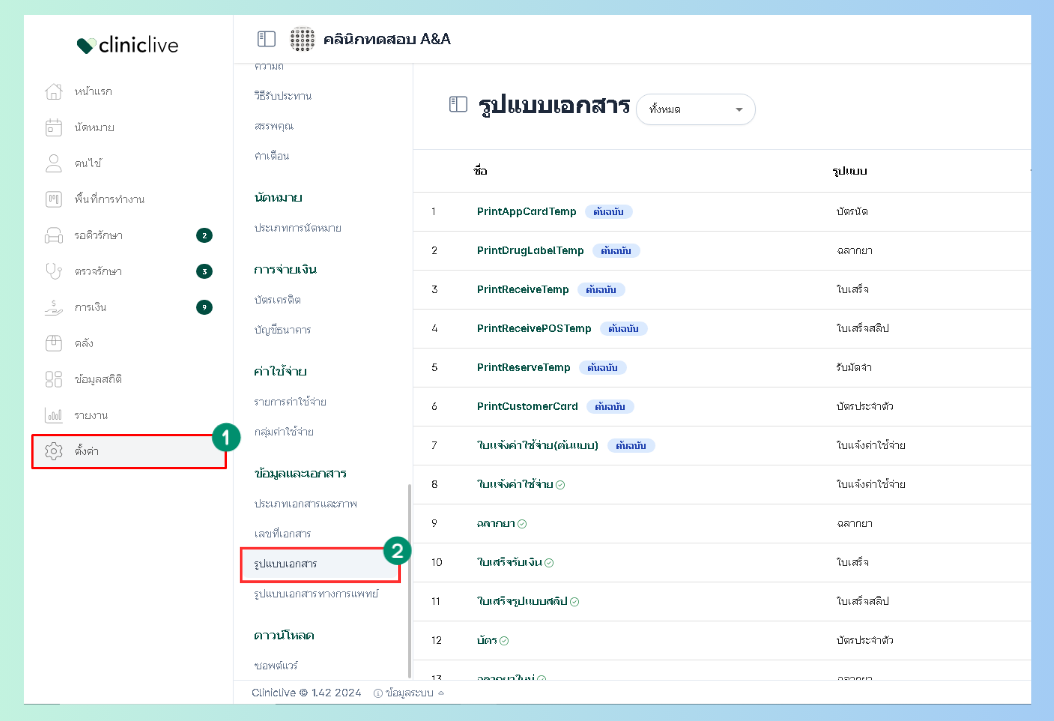Select the stethoscope icon for ตรวจรักษา

[54, 271]
